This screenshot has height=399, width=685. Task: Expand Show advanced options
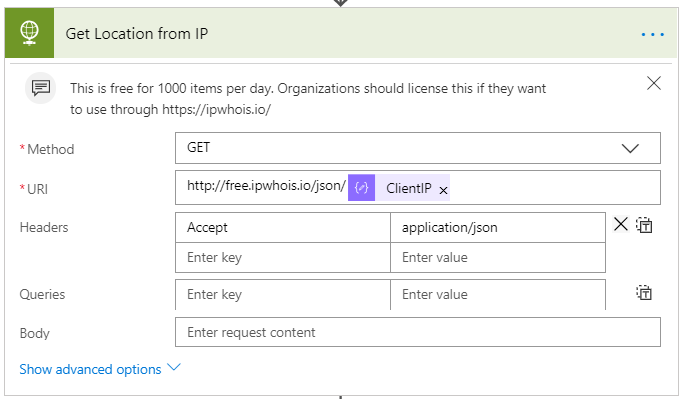[100, 369]
